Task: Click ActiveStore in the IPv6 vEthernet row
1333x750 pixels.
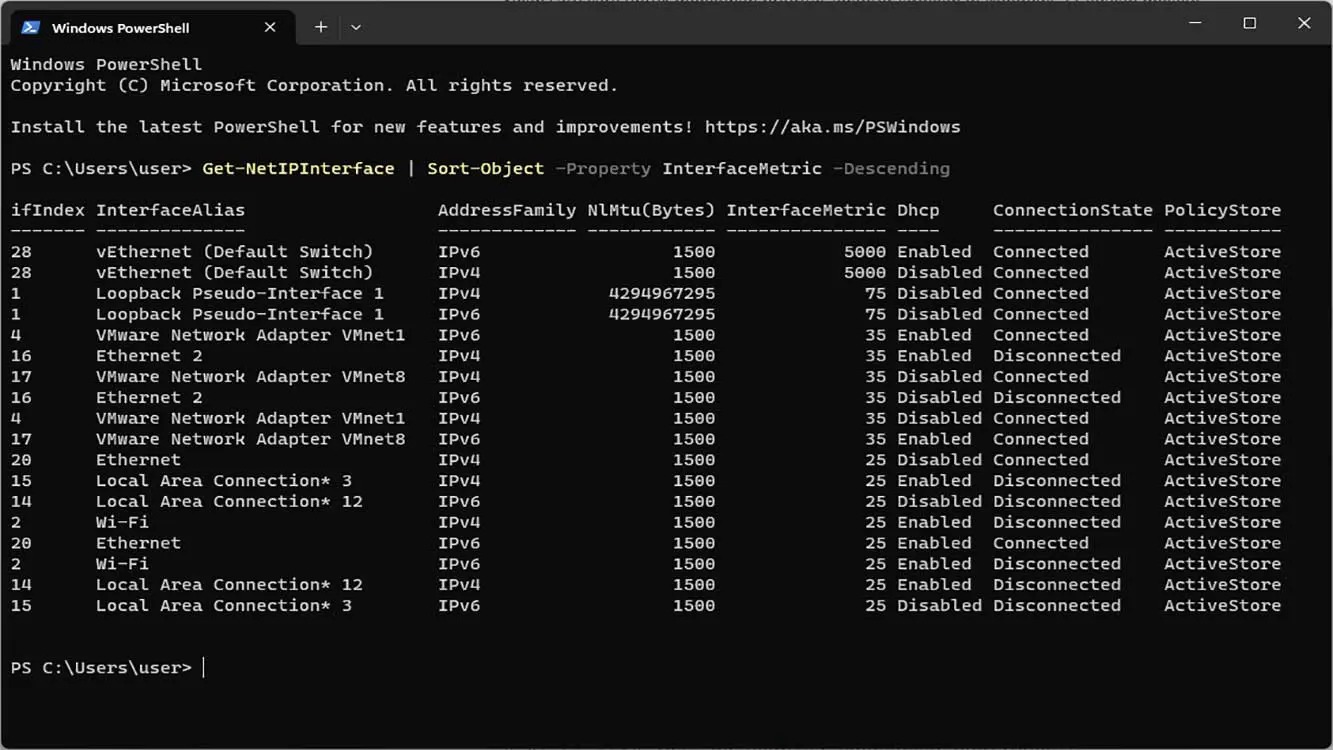Action: click(x=1222, y=251)
